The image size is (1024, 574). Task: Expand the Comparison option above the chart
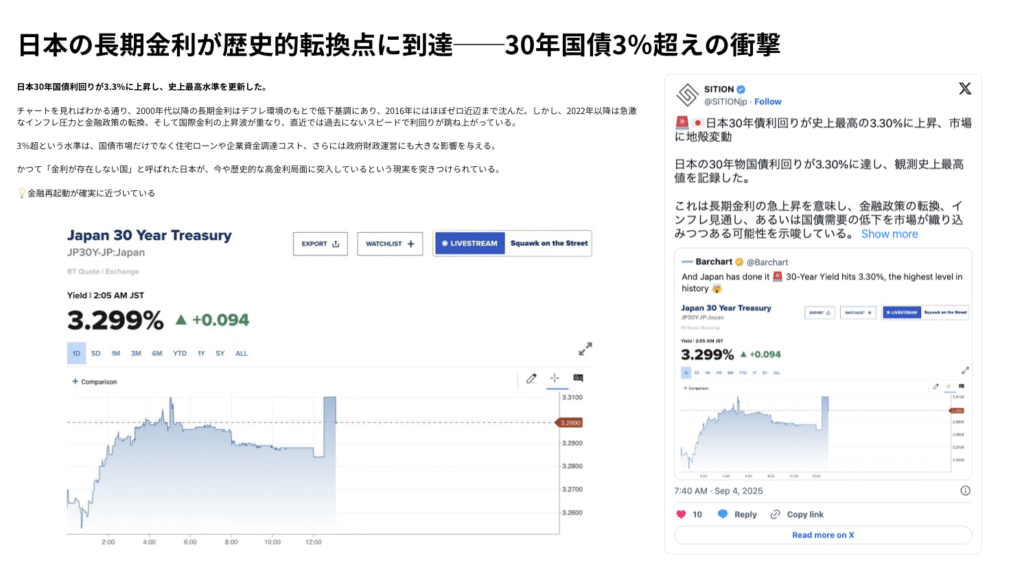click(94, 381)
